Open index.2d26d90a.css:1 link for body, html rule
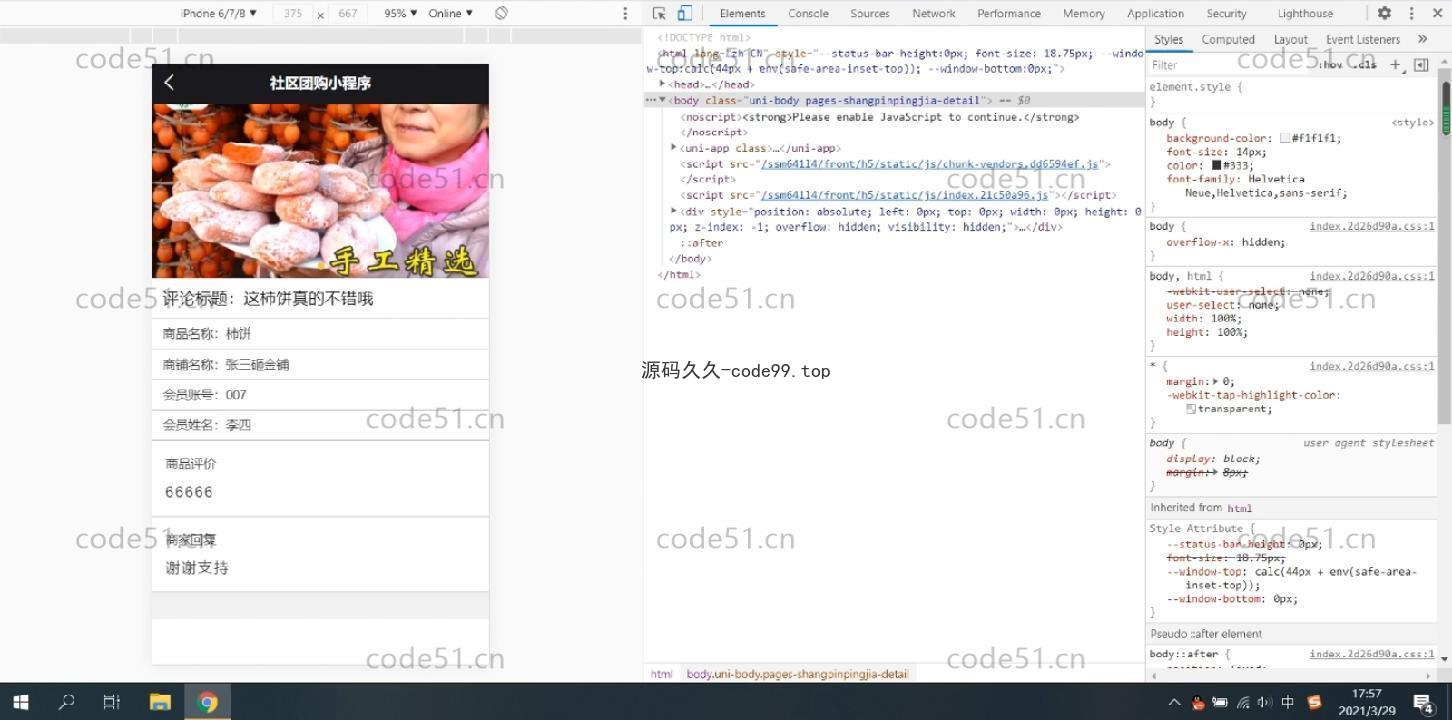Screen dimensions: 1452x720 coord(1372,276)
